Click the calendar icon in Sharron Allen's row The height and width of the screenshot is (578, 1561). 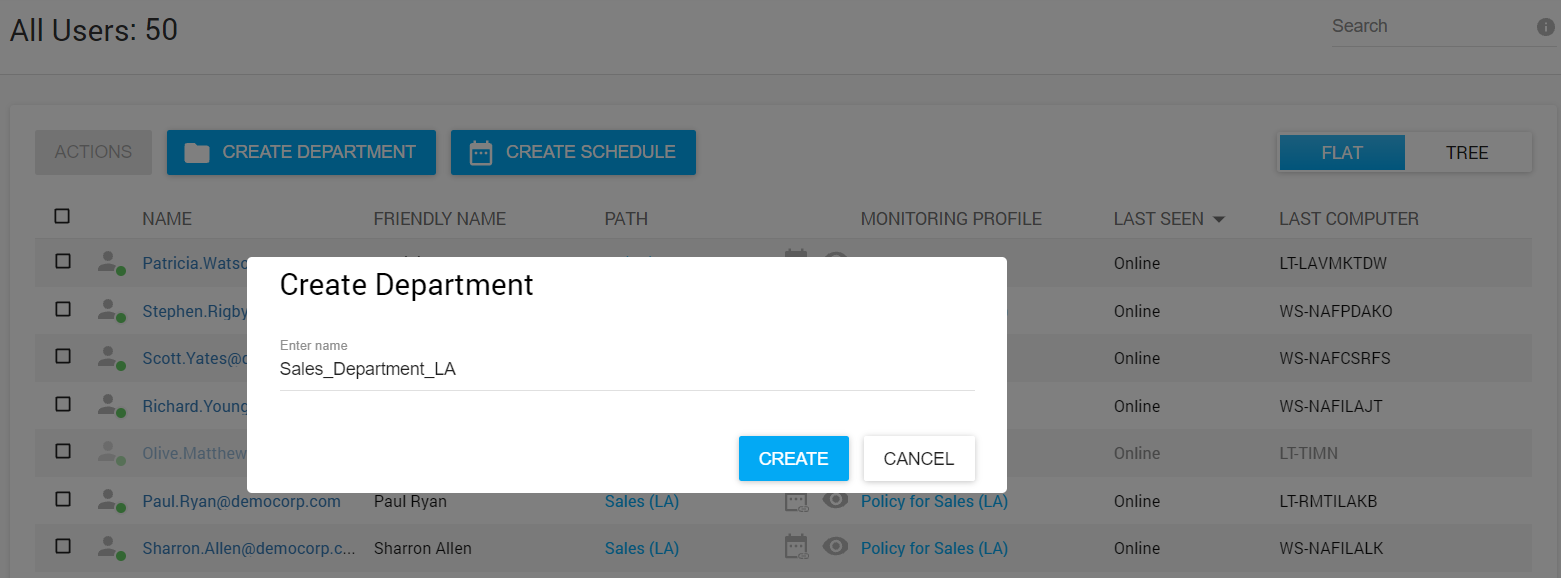click(796, 548)
